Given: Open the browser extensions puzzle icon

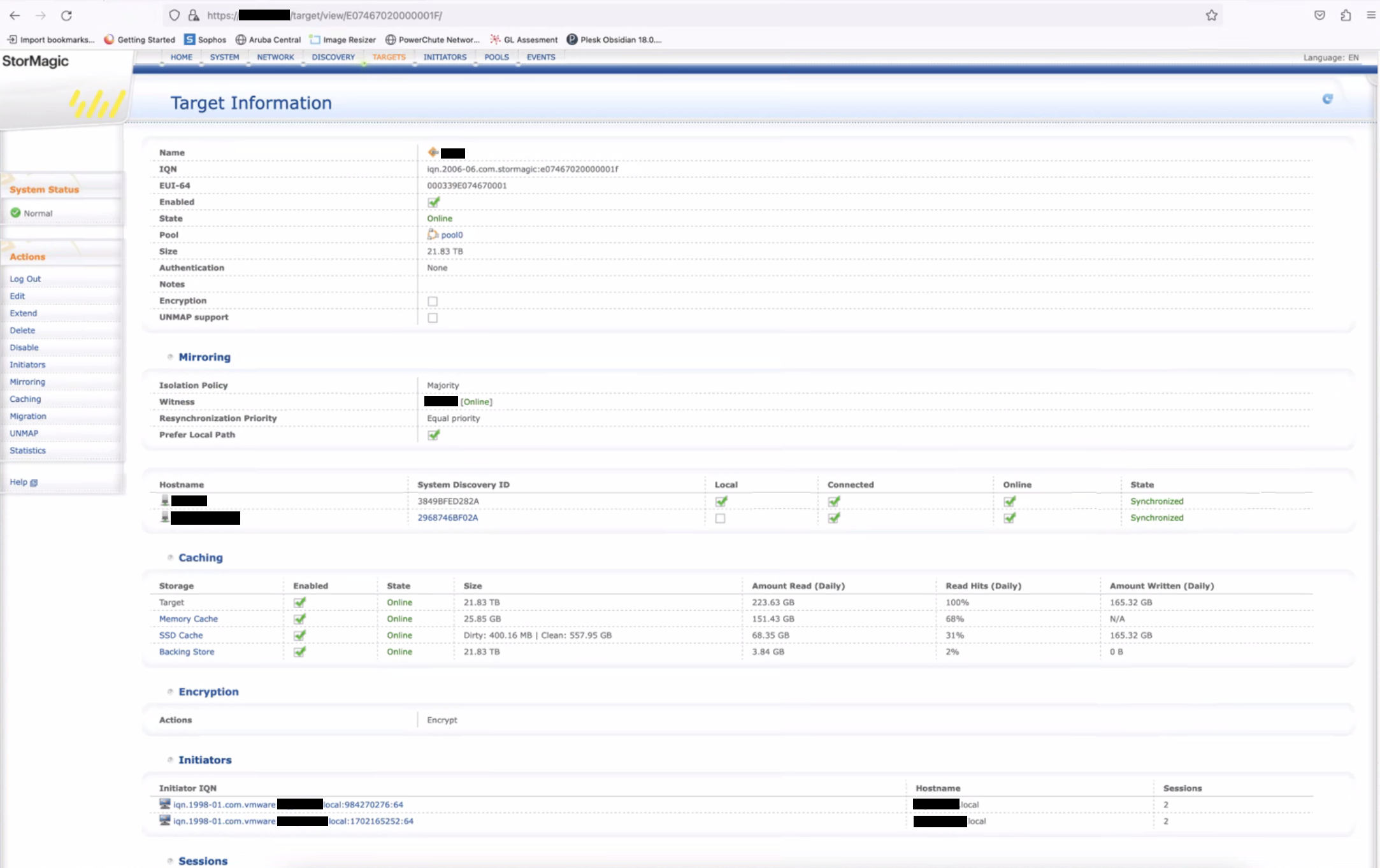Looking at the screenshot, I should [x=1346, y=15].
